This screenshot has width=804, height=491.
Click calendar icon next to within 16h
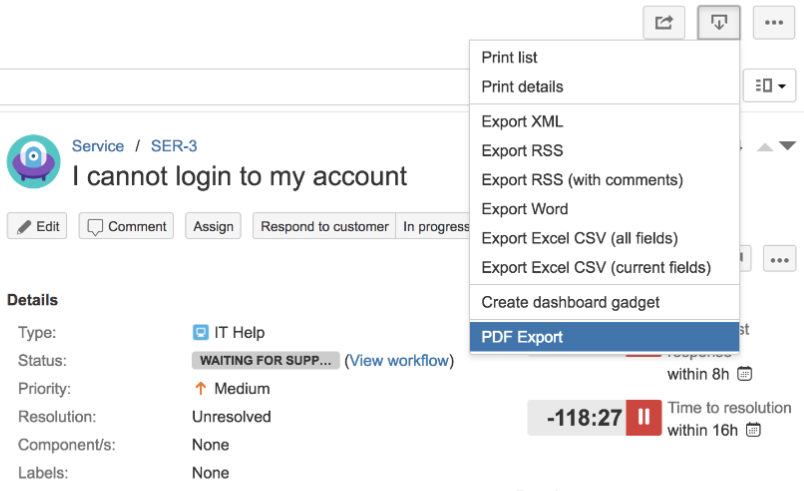(753, 429)
